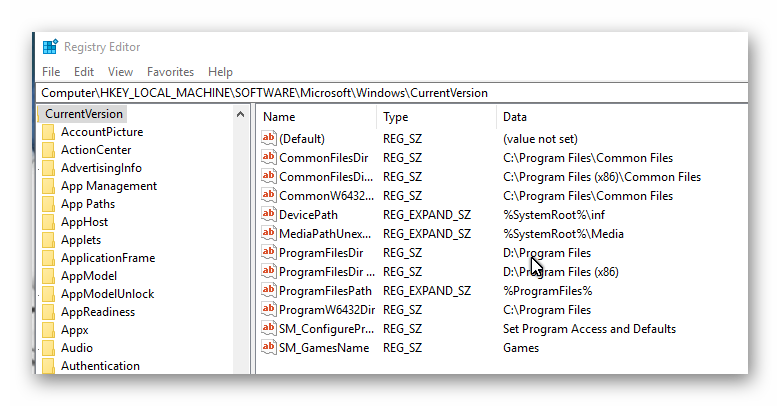780x406 pixels.
Task: Select the CurrentVersion key in the tree
Action: 84,114
